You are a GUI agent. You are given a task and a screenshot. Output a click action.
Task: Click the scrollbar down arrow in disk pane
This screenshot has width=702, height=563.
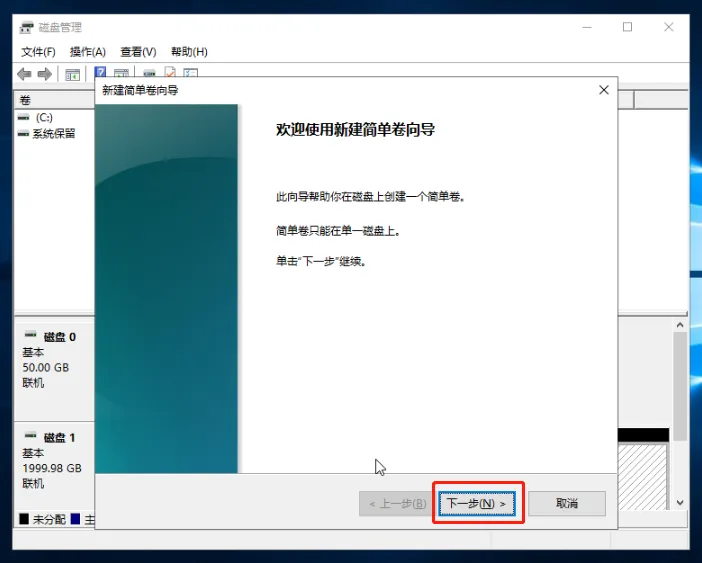[x=680, y=503]
